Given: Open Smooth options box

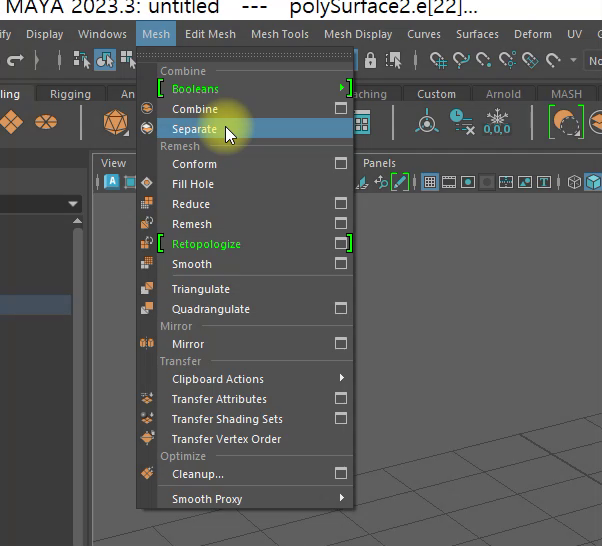Looking at the screenshot, I should click(341, 263).
